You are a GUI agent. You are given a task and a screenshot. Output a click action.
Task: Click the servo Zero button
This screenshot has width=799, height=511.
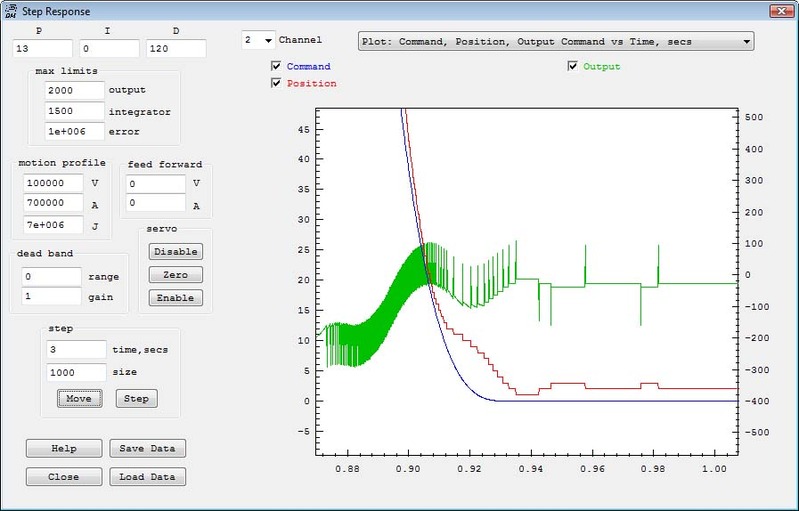click(175, 275)
